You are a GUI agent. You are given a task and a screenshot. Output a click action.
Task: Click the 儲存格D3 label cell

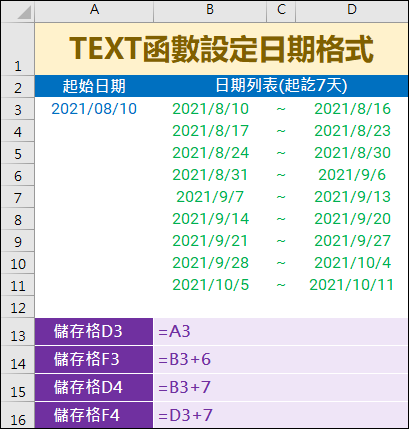94,332
